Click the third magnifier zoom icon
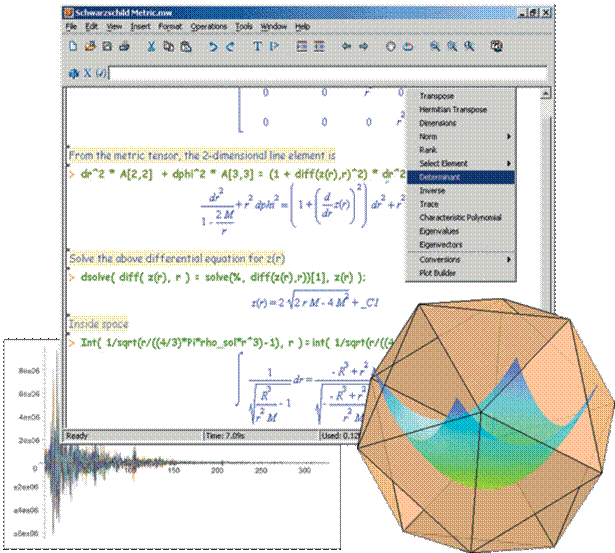The image size is (615, 553). tap(469, 46)
